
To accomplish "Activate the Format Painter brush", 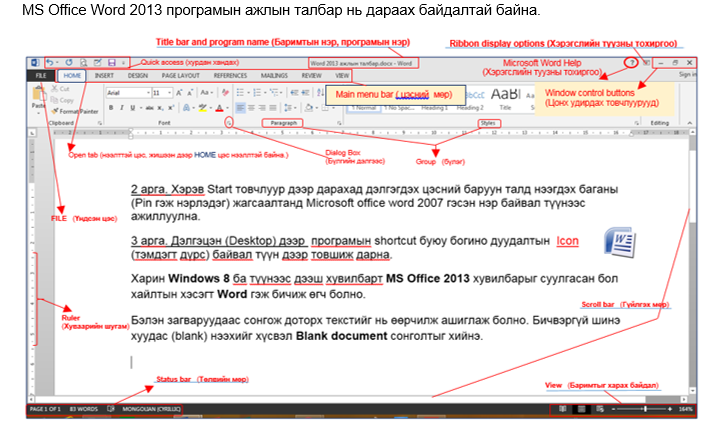I will [75, 111].
